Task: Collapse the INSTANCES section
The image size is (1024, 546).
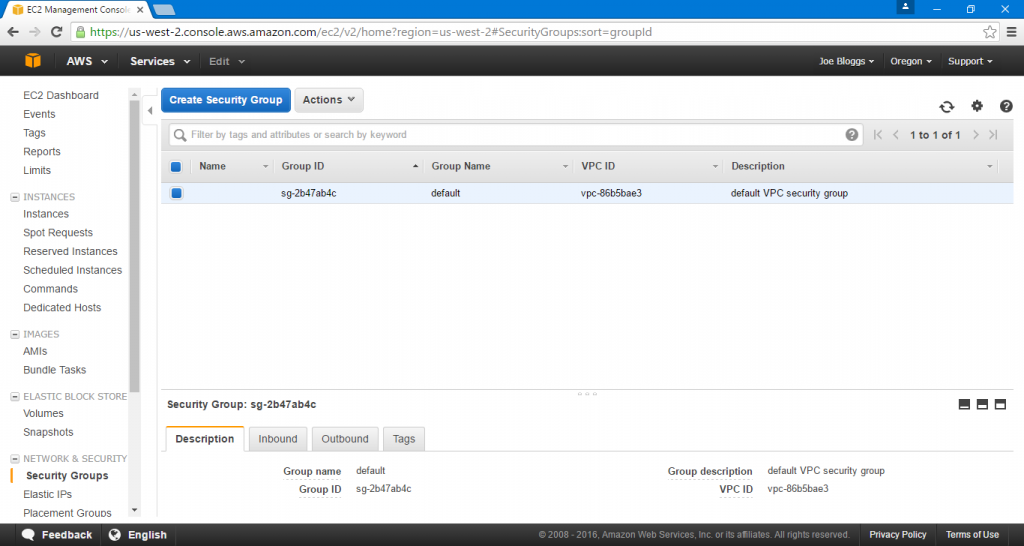Action: click(x=15, y=197)
